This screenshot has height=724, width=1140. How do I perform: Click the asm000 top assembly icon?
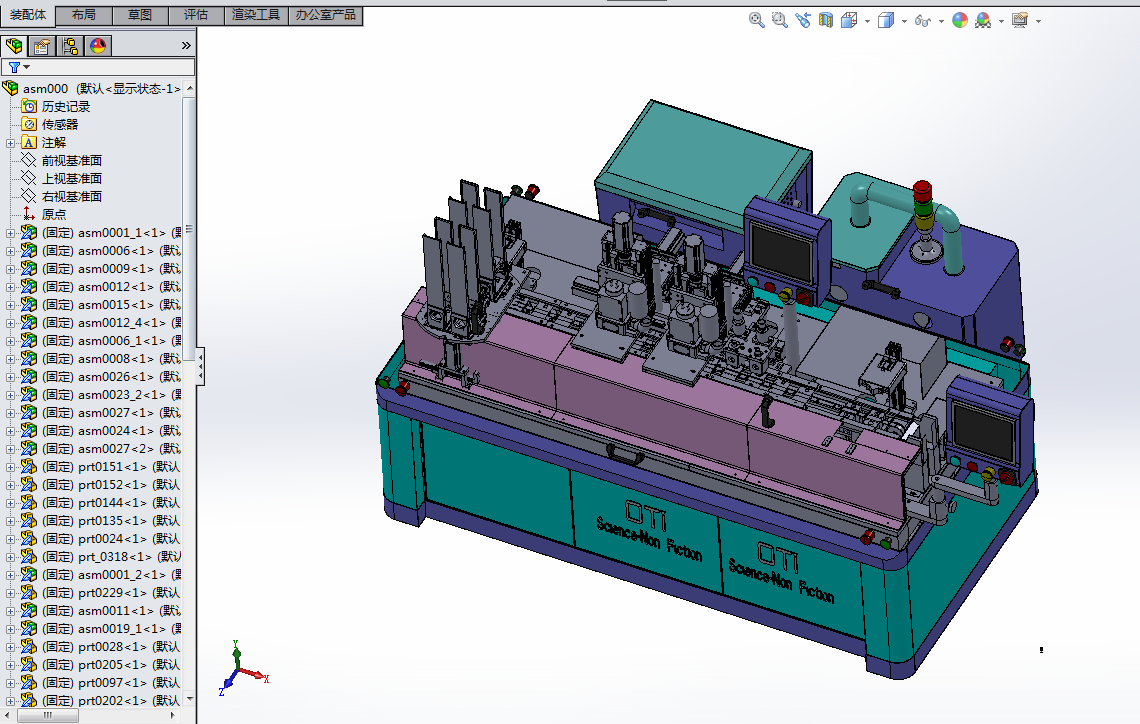point(10,88)
